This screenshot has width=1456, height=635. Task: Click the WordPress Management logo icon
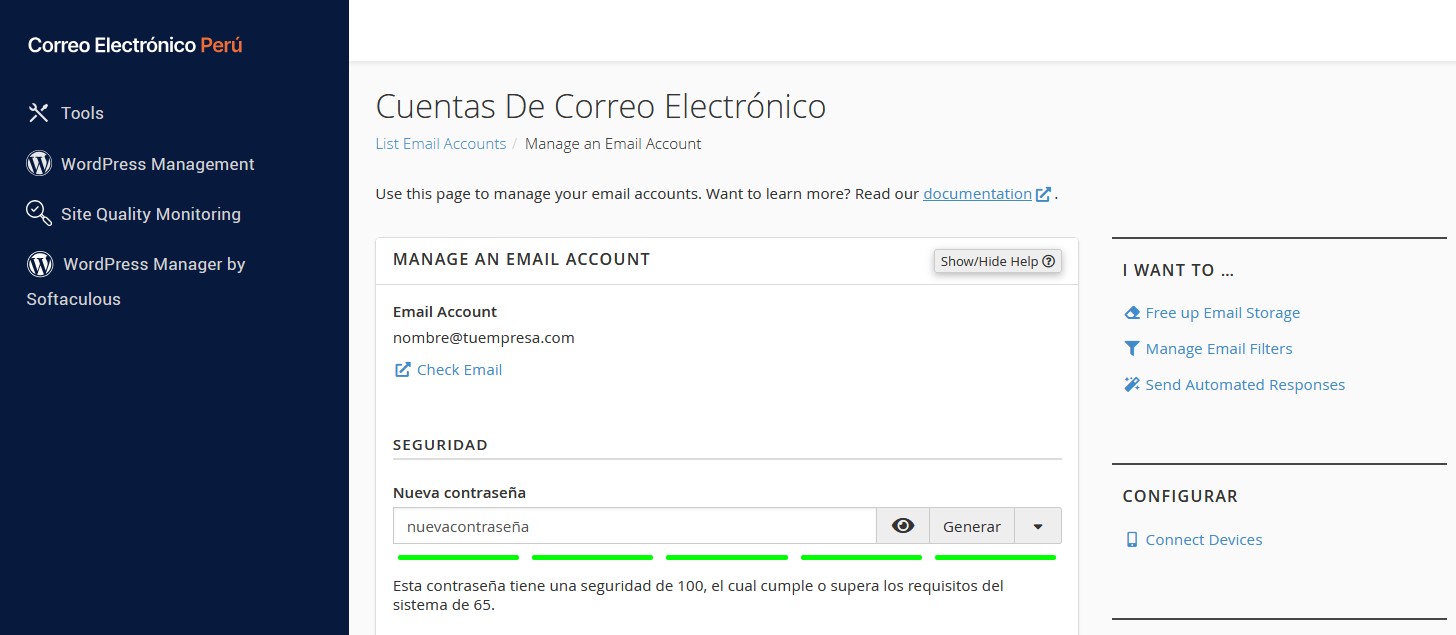tap(39, 164)
